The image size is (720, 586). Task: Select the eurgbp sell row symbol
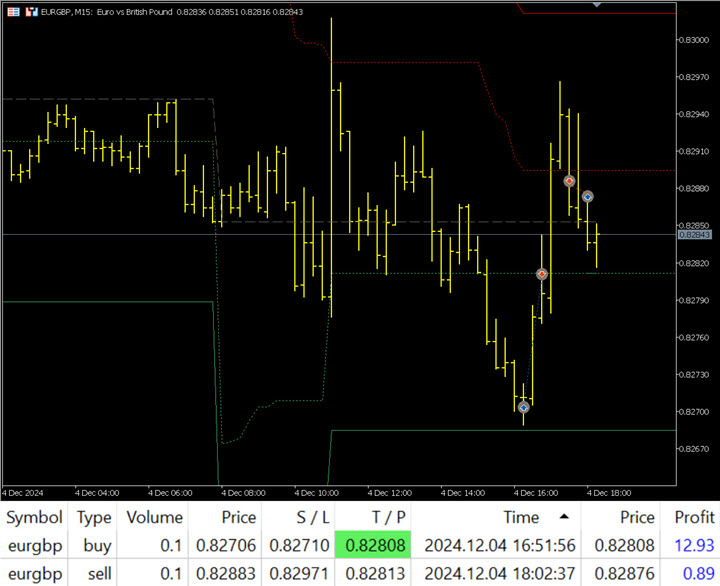click(35, 574)
